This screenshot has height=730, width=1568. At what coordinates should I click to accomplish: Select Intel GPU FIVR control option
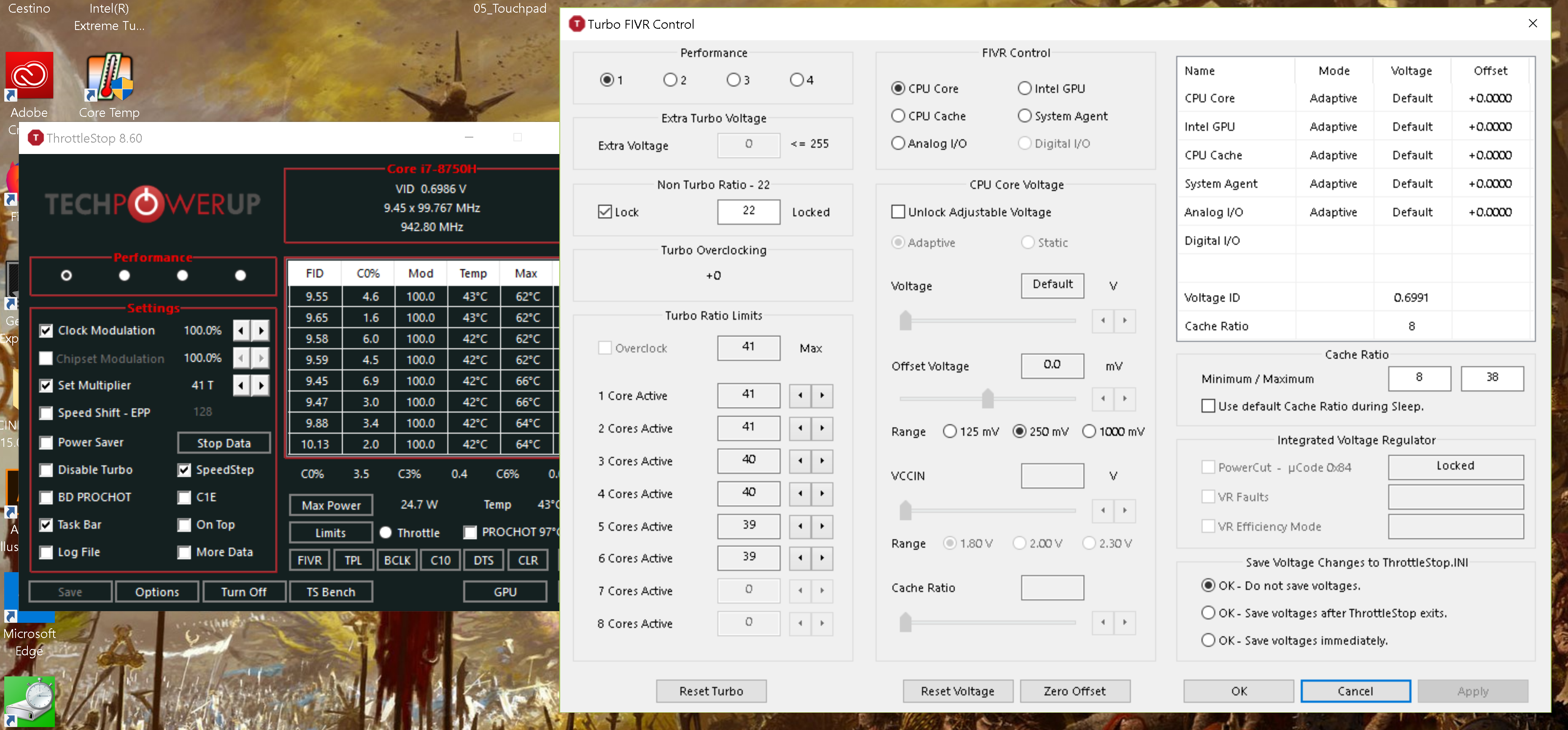tap(1024, 89)
